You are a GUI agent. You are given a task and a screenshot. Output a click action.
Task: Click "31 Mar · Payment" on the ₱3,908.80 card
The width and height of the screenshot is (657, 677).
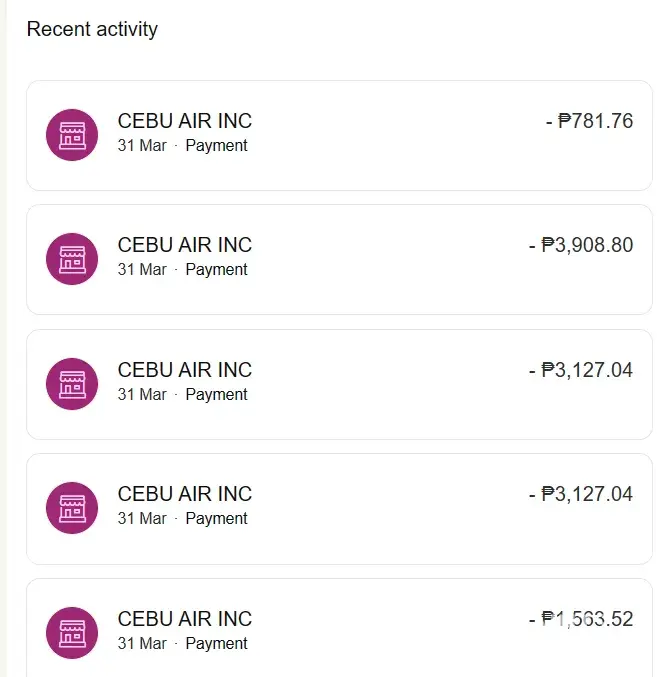[182, 270]
